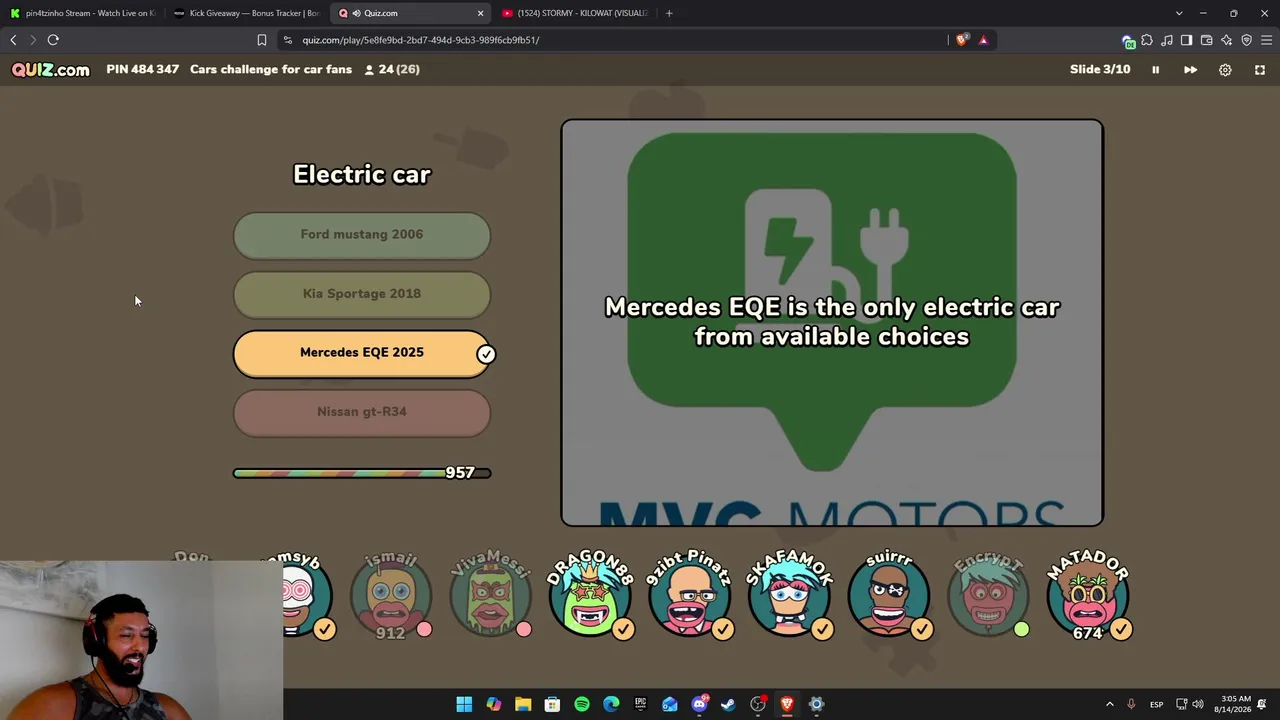Open Brave Wallet

point(1206,40)
